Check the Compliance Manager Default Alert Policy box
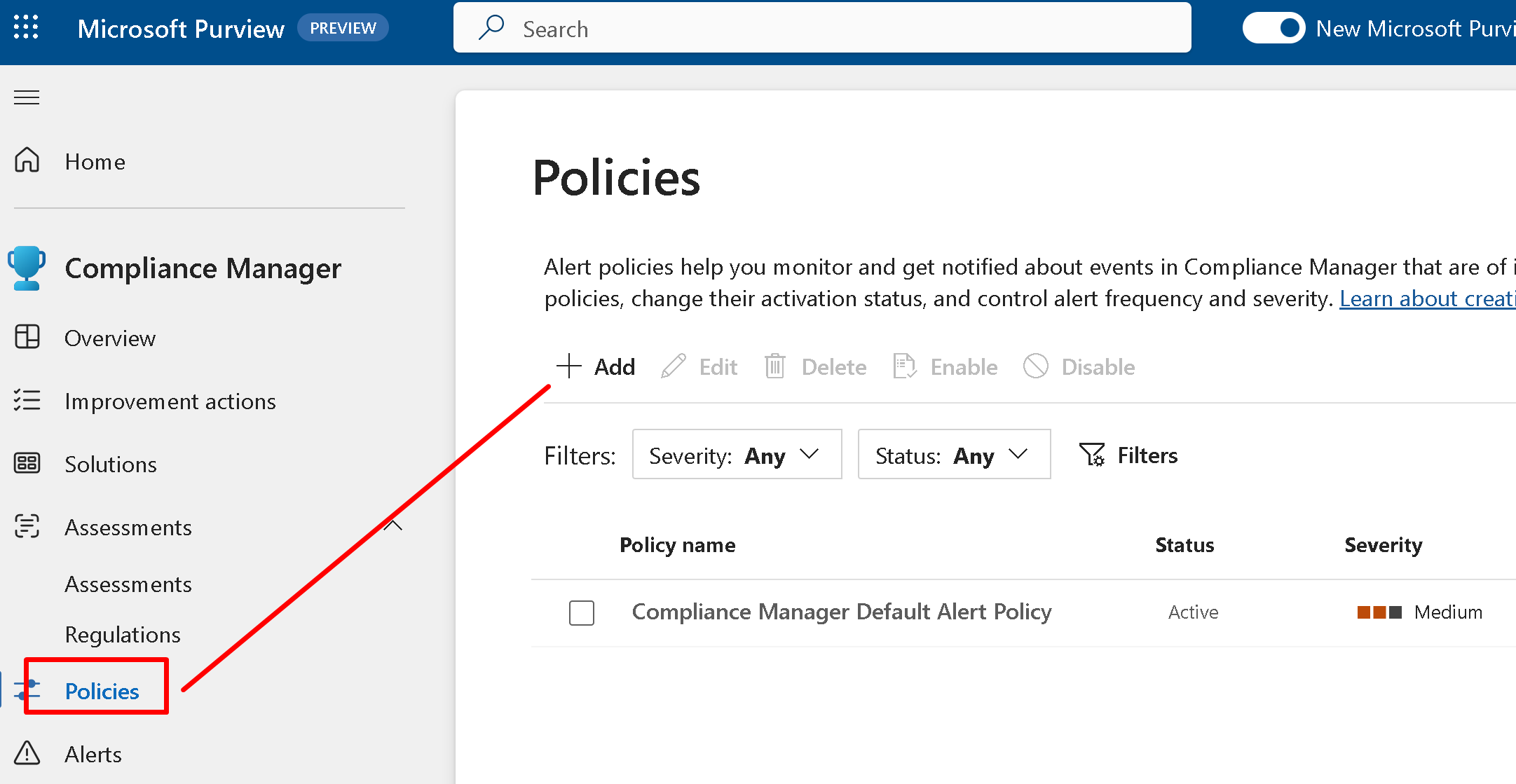Image resolution: width=1516 pixels, height=784 pixels. [x=581, y=612]
